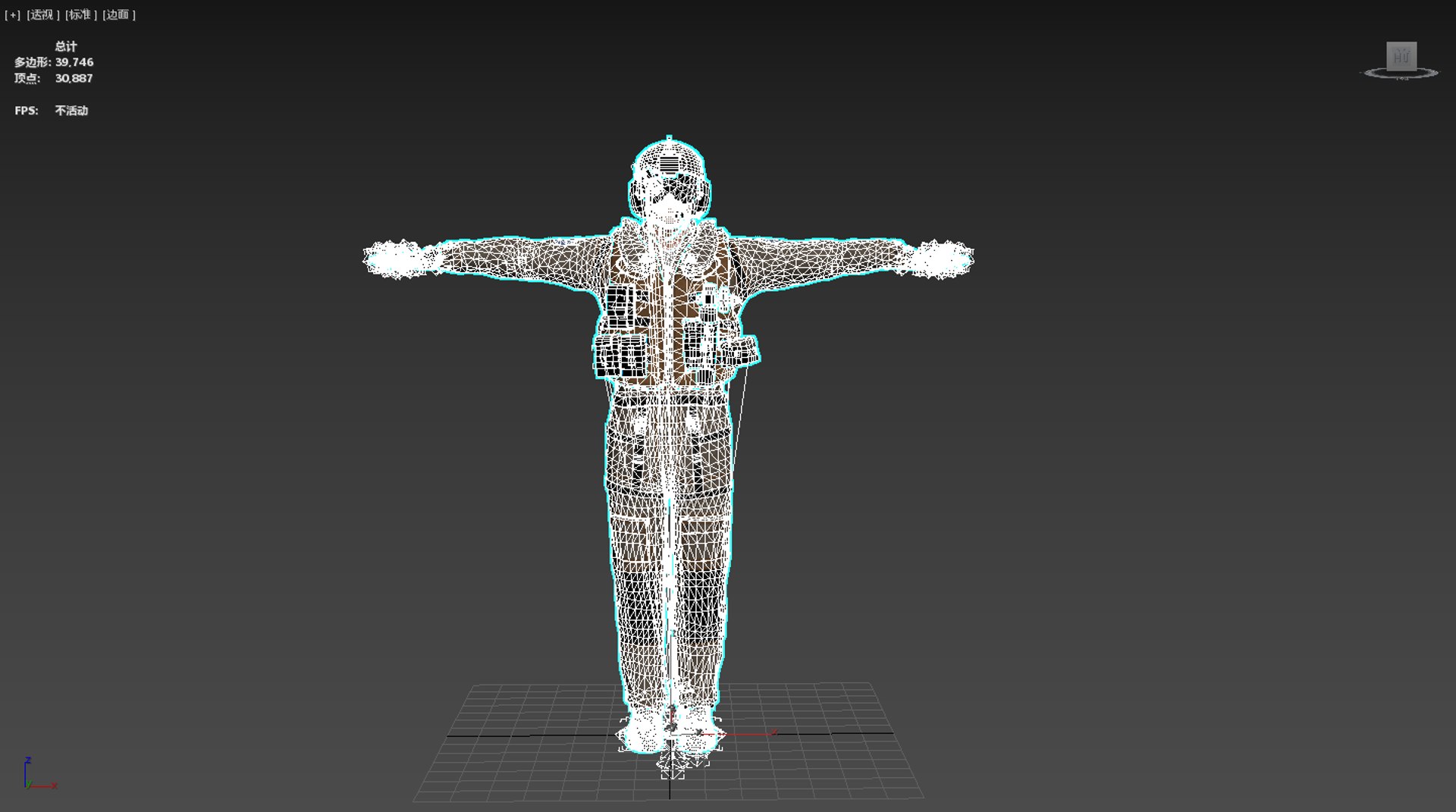Open the 边面 display mode menu
This screenshot has width=1456, height=812.
pos(119,14)
